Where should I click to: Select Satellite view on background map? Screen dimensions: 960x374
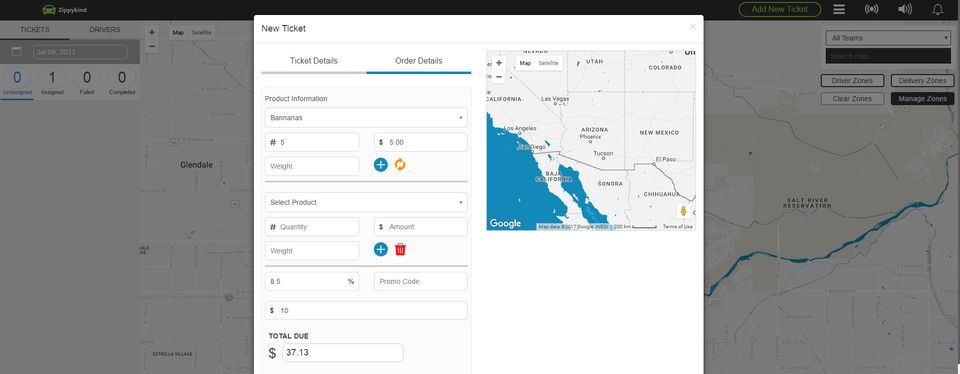click(x=201, y=32)
